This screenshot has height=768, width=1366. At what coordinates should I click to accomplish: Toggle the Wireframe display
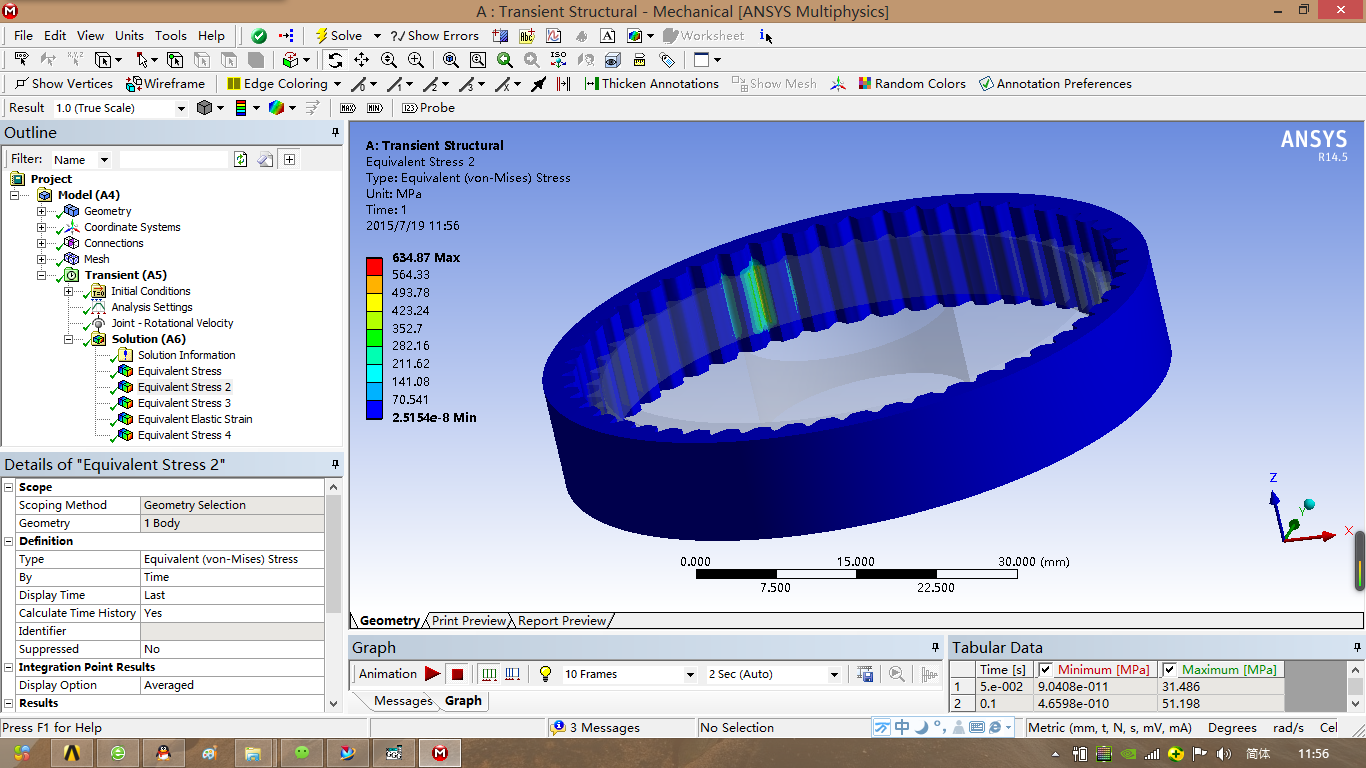point(166,84)
